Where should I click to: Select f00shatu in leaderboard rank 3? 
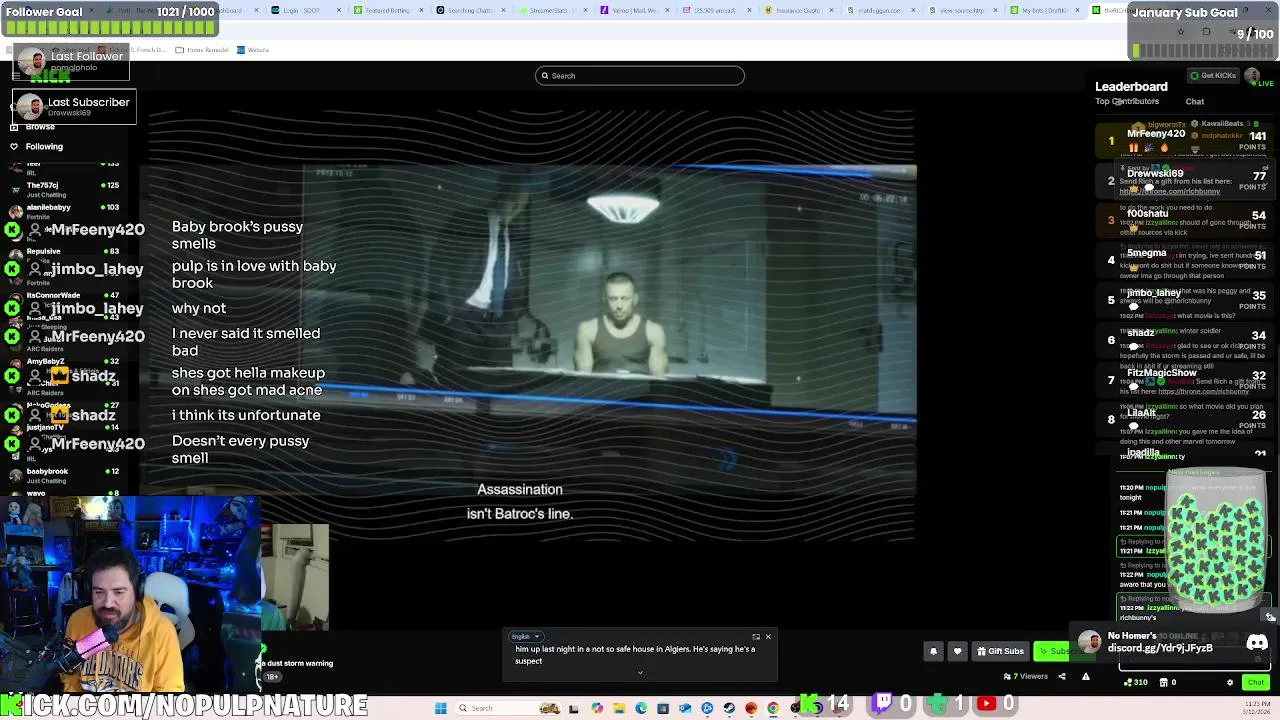[x=1147, y=214]
